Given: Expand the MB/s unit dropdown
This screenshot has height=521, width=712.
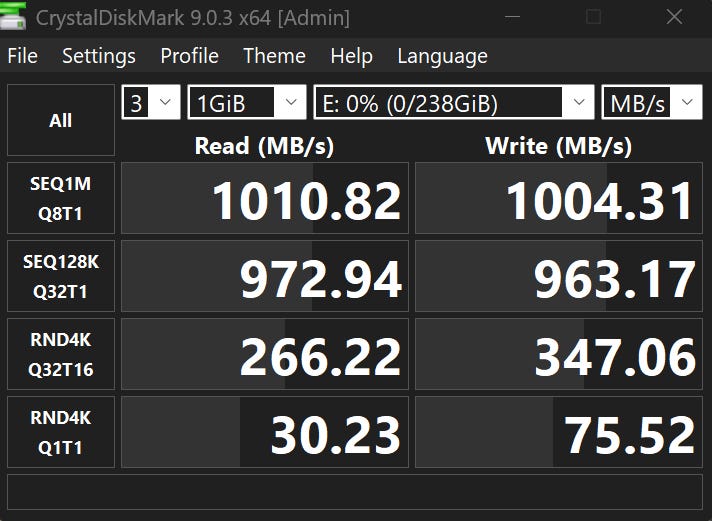Looking at the screenshot, I should [652, 102].
